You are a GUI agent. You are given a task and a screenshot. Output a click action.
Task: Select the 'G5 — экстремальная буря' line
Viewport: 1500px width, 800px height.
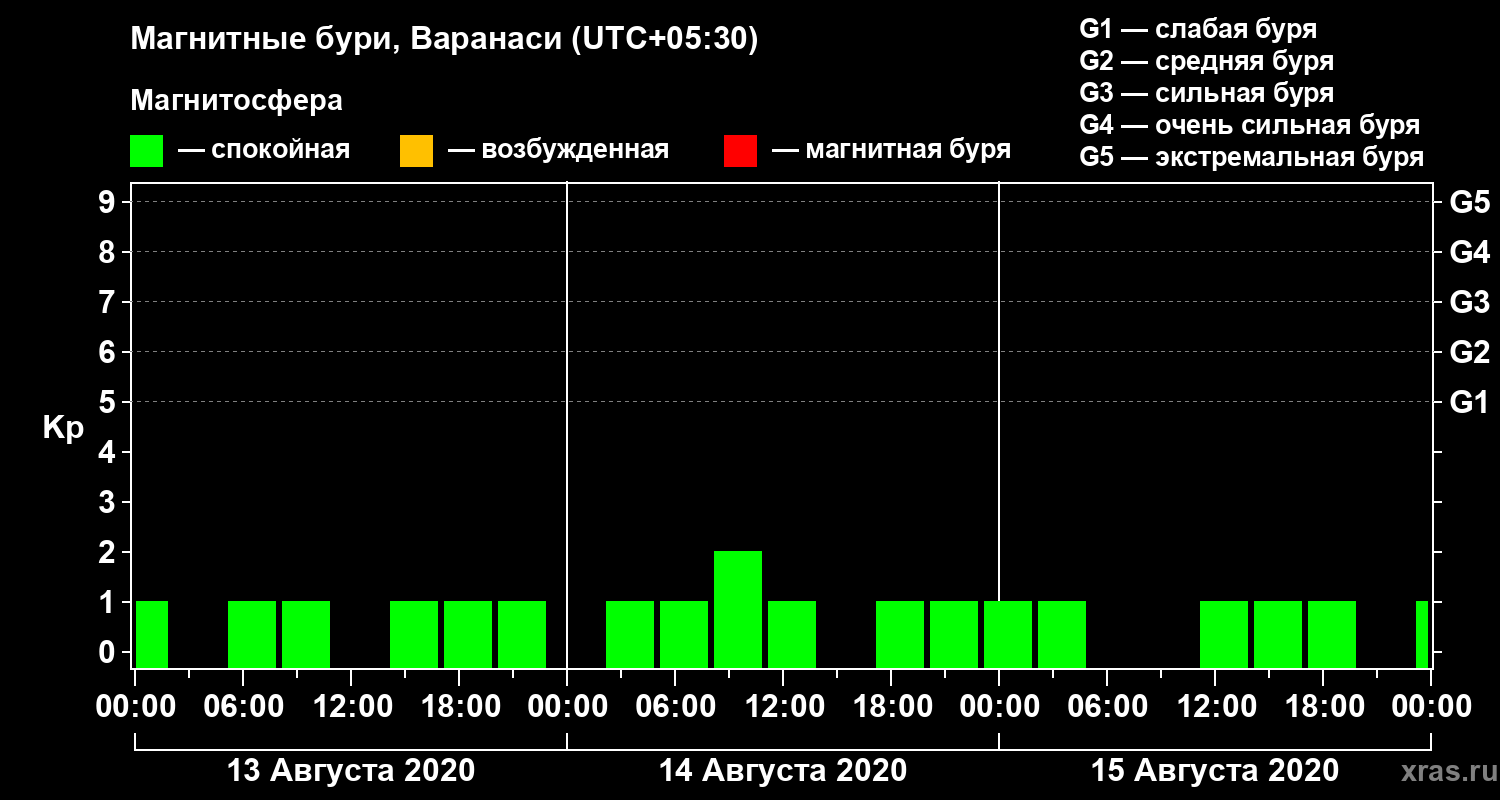(x=1252, y=158)
